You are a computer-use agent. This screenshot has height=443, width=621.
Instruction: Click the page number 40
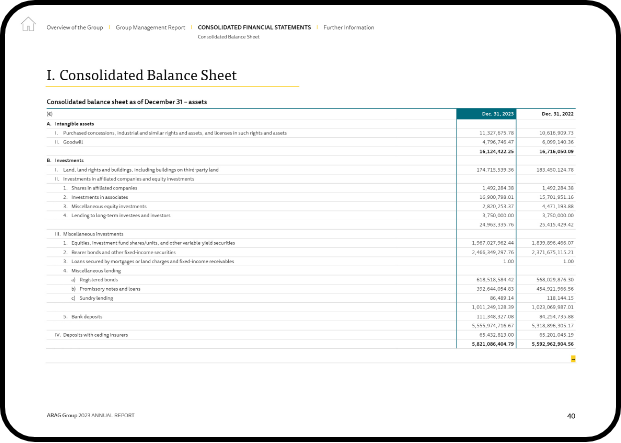click(571, 416)
